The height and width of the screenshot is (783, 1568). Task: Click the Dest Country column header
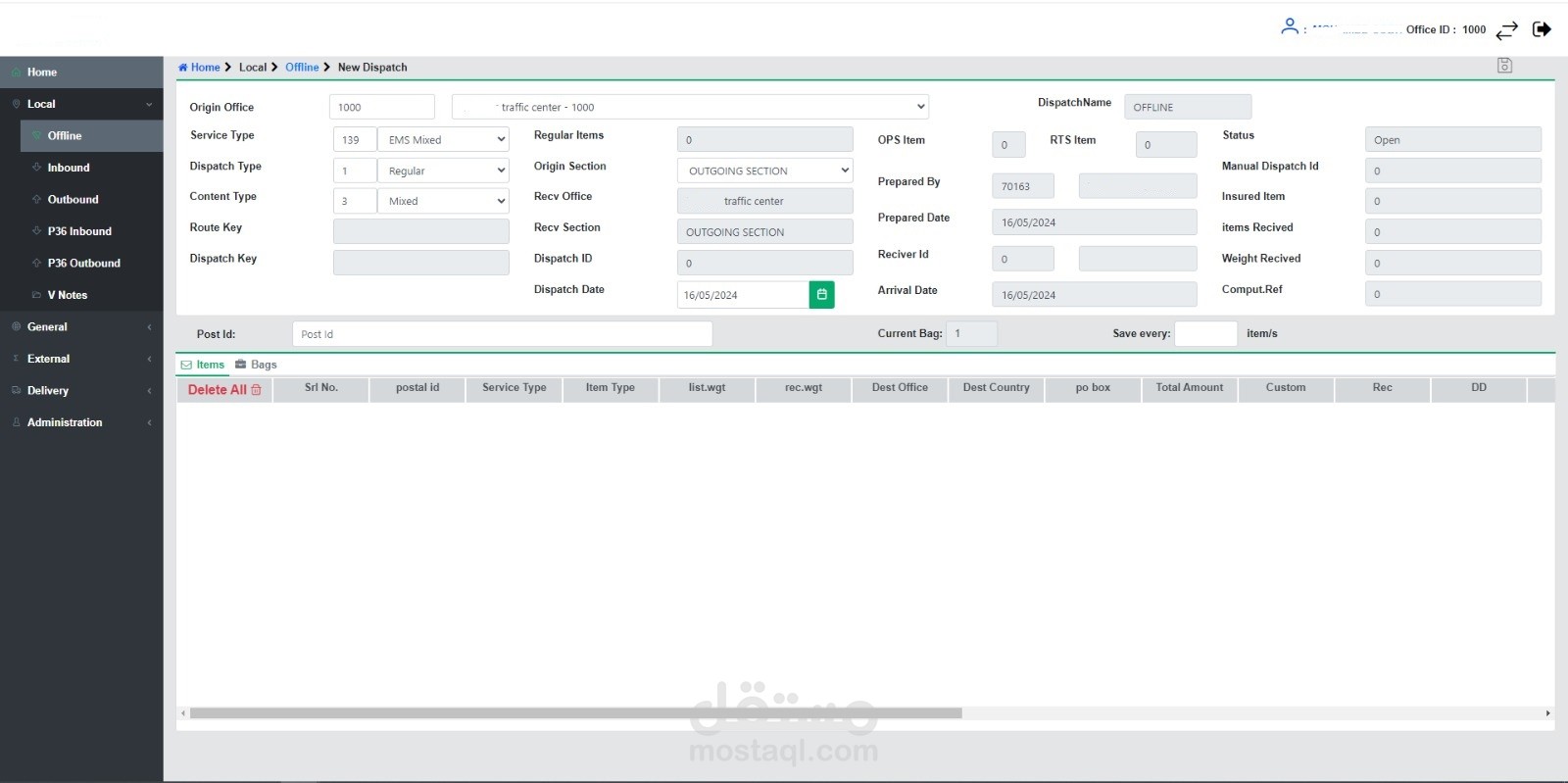(x=996, y=388)
